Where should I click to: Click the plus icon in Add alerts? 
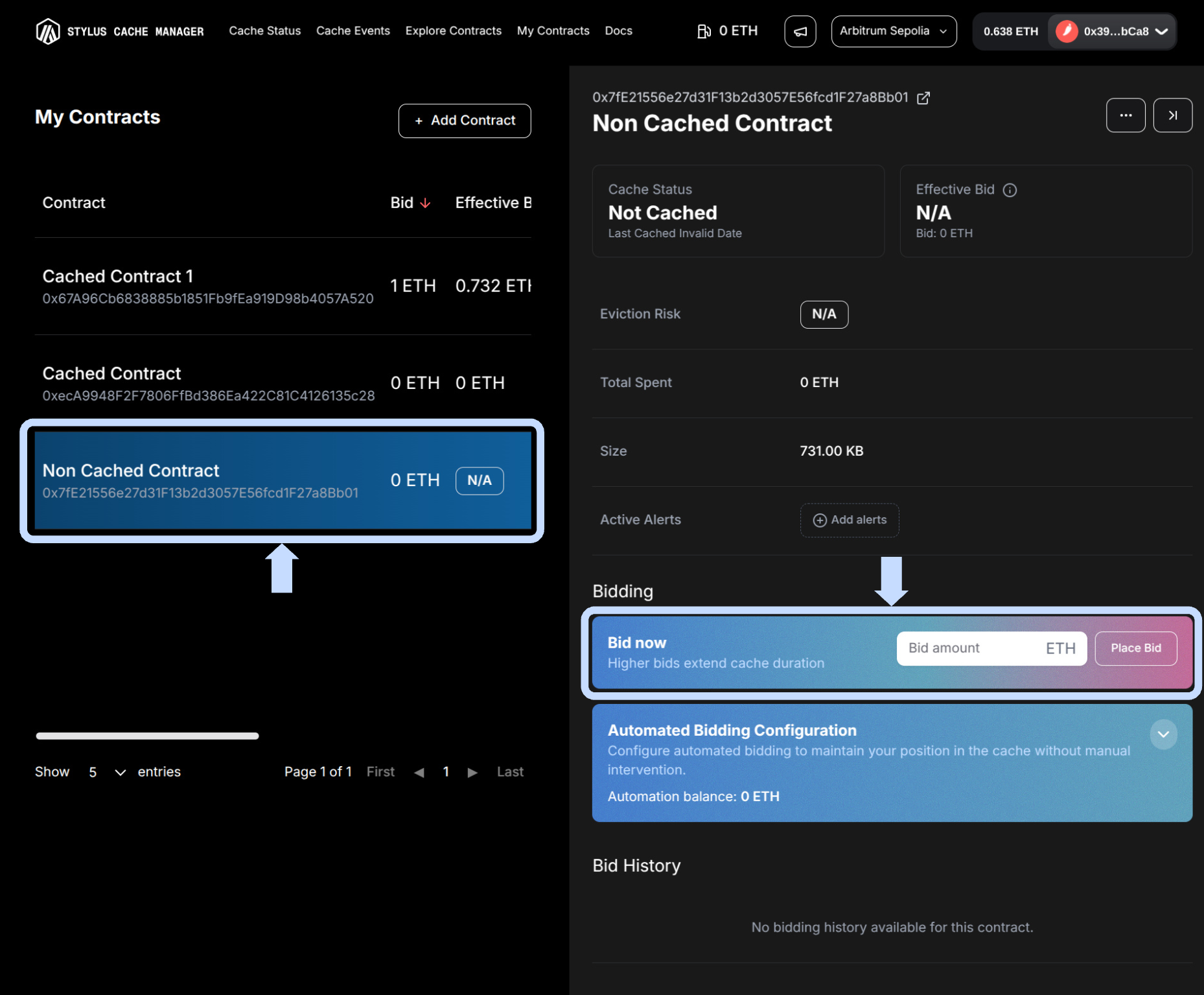820,521
